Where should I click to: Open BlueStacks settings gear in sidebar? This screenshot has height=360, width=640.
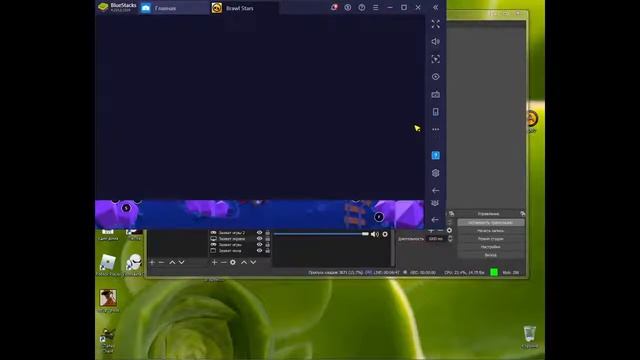436,173
